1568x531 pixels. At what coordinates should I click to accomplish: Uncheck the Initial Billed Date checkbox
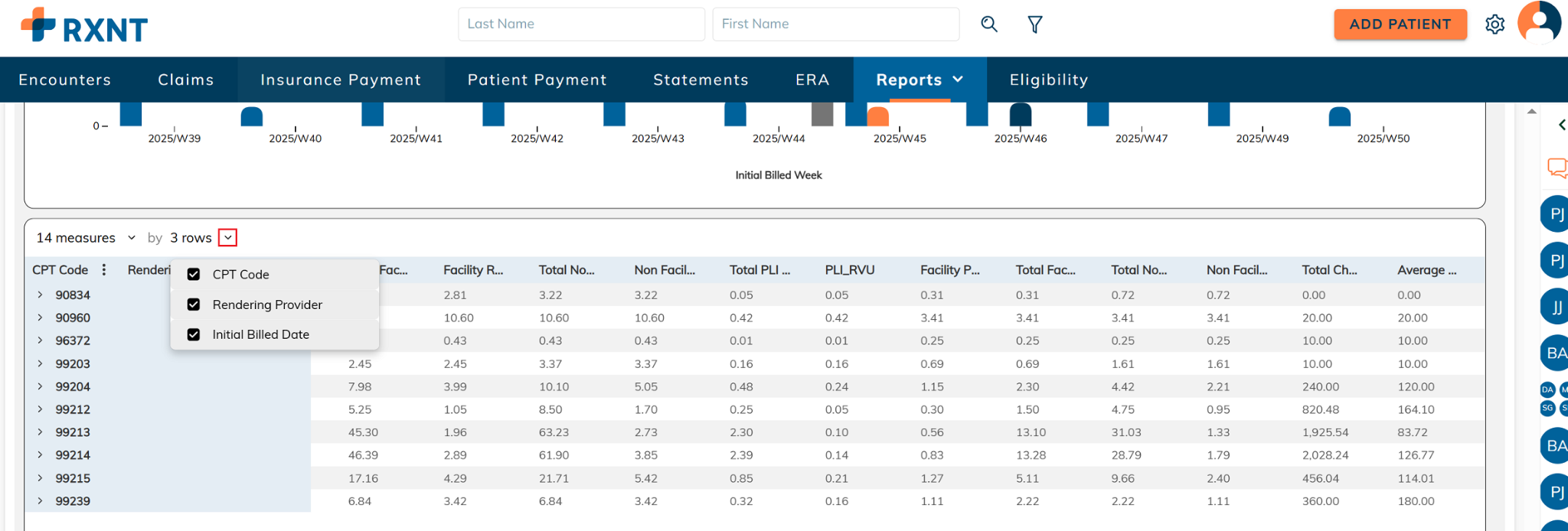pyautogui.click(x=194, y=334)
